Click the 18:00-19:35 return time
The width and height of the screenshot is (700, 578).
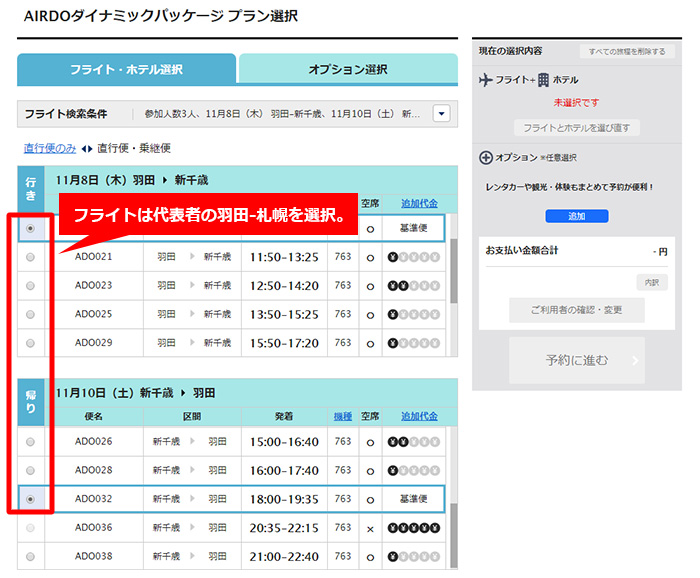(x=284, y=499)
